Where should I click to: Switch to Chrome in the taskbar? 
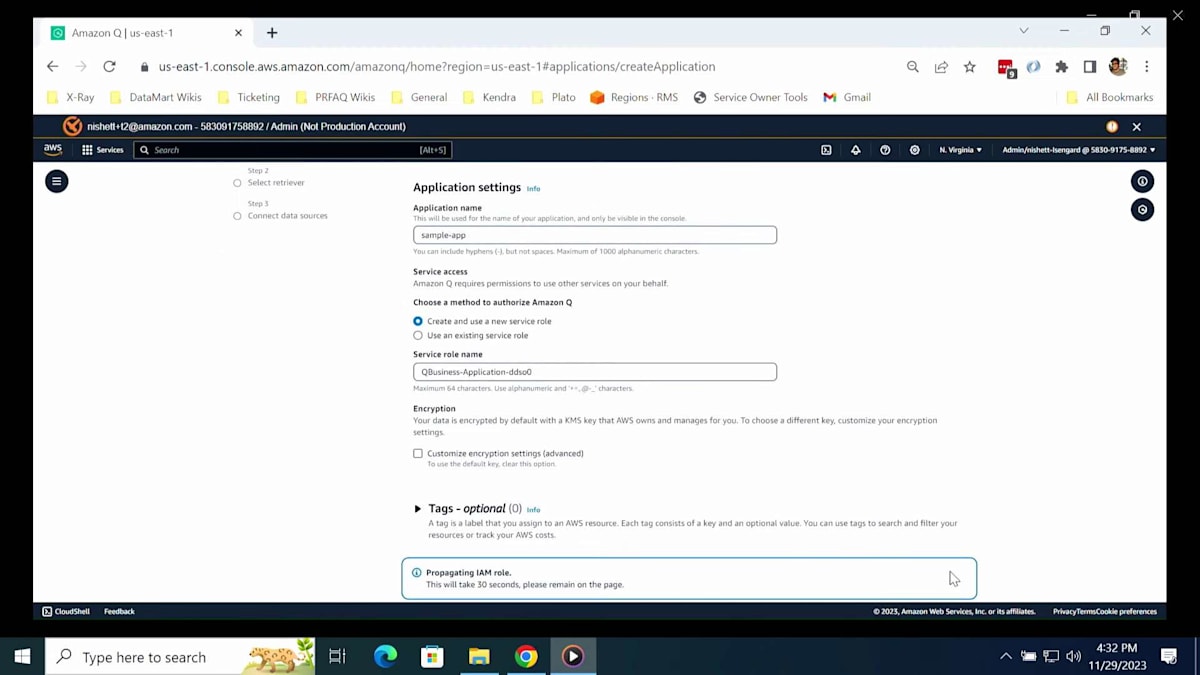click(x=526, y=656)
